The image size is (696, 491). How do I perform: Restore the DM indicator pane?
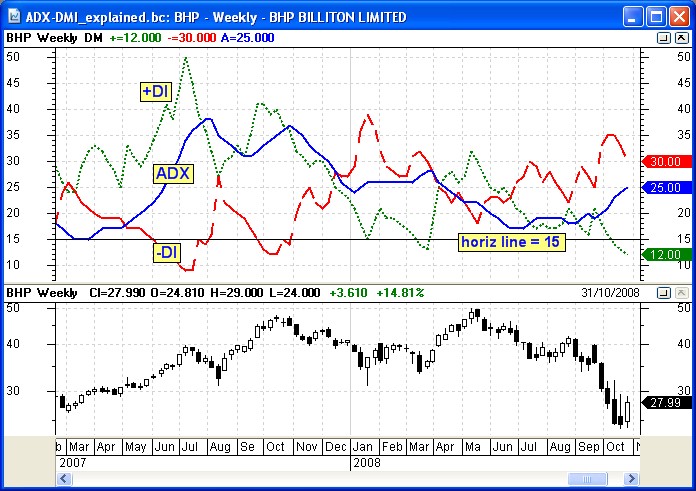point(663,38)
